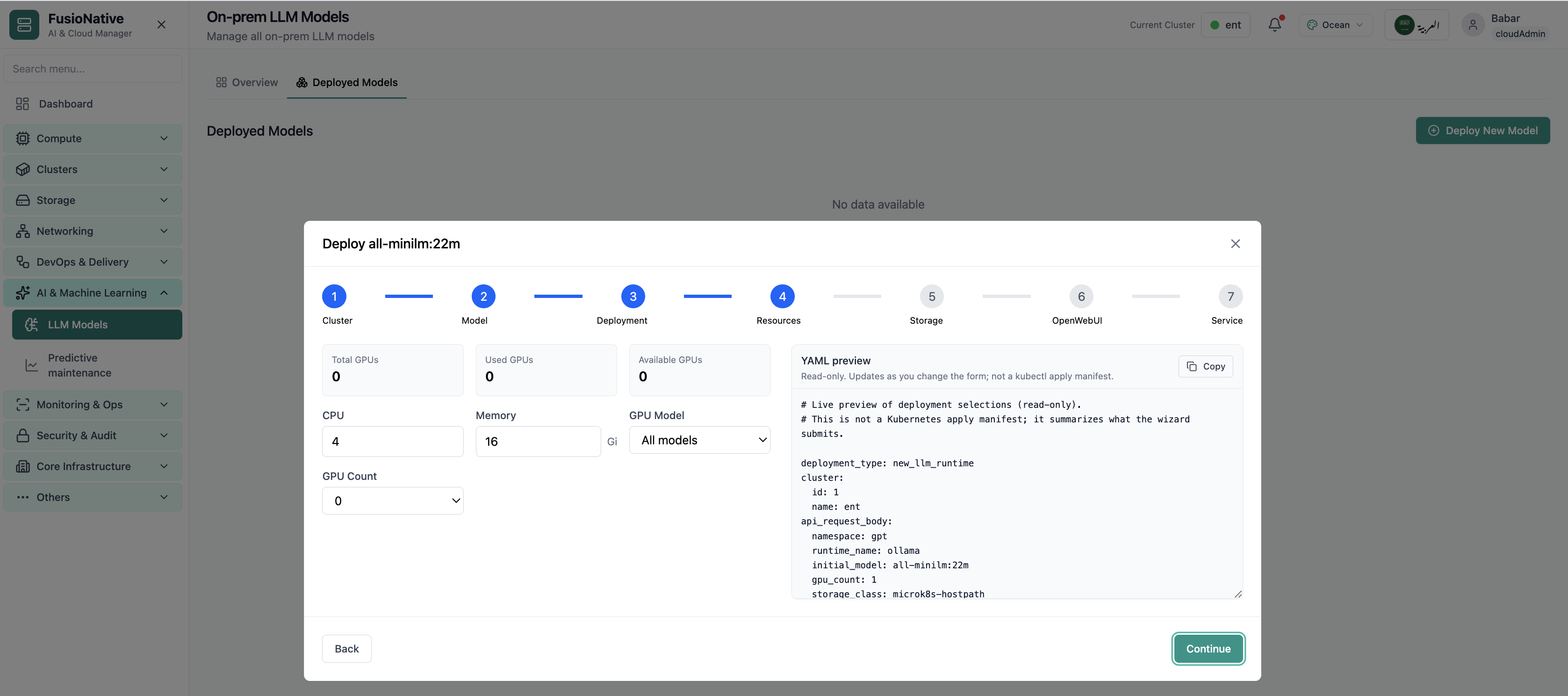Select the Deployed Models tab
This screenshot has width=1568, height=696.
[346, 82]
